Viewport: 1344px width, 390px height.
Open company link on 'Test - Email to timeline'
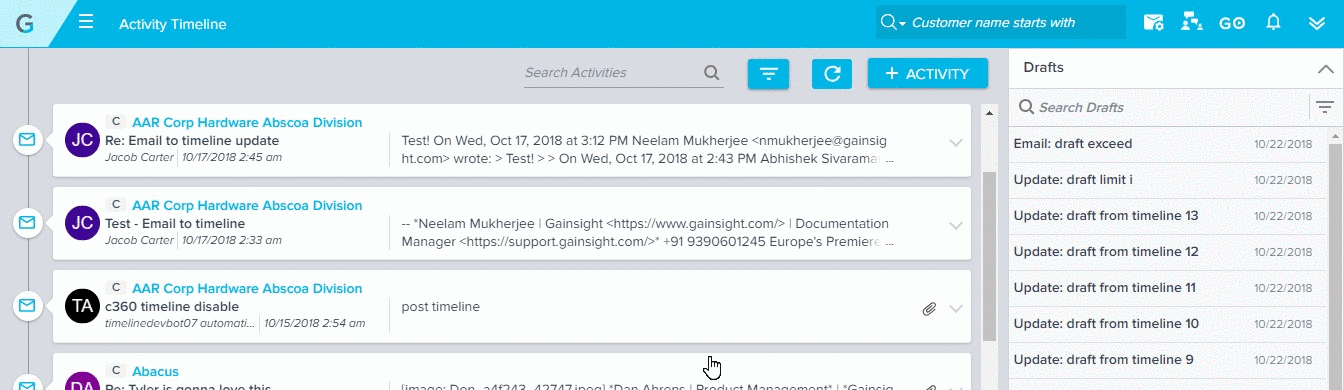(x=247, y=206)
